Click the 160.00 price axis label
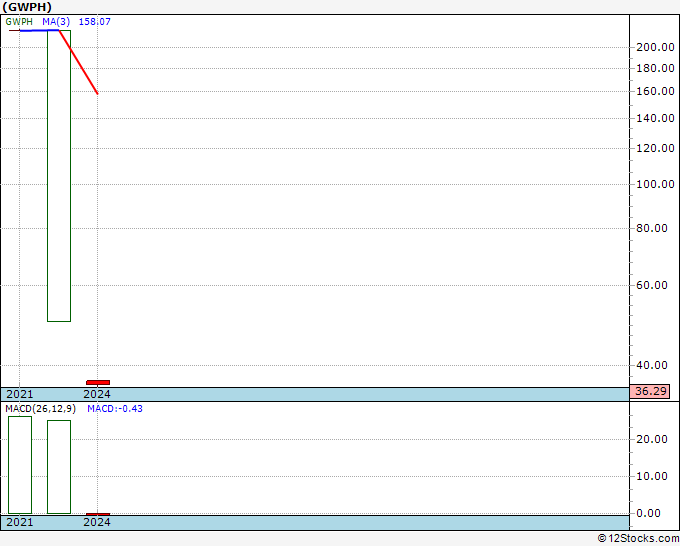This screenshot has height=546, width=680. (x=655, y=91)
